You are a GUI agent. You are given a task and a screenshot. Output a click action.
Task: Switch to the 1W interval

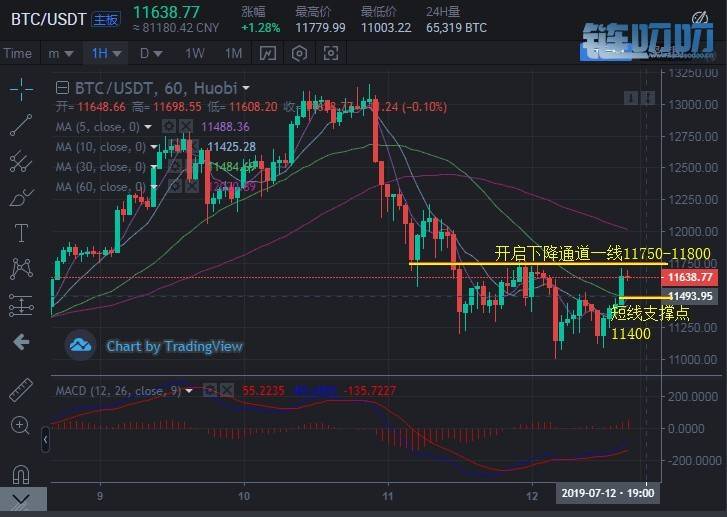(195, 54)
